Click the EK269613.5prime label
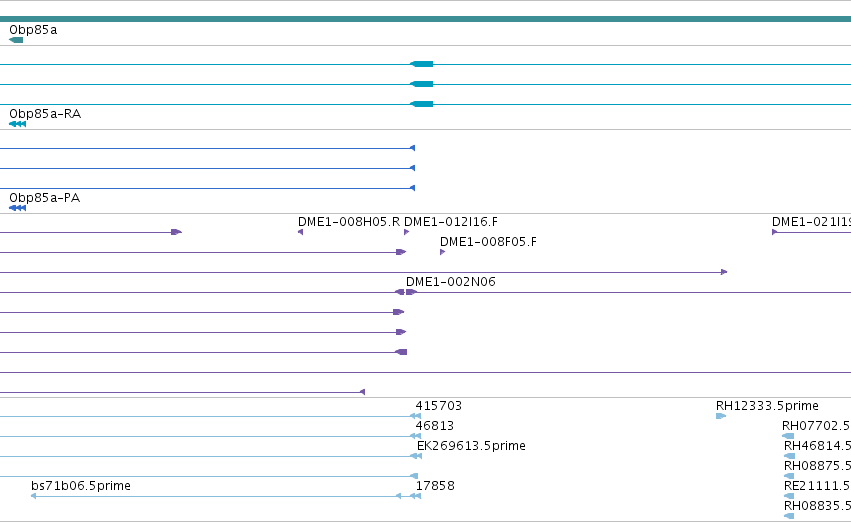The image size is (851, 522). coord(471,446)
